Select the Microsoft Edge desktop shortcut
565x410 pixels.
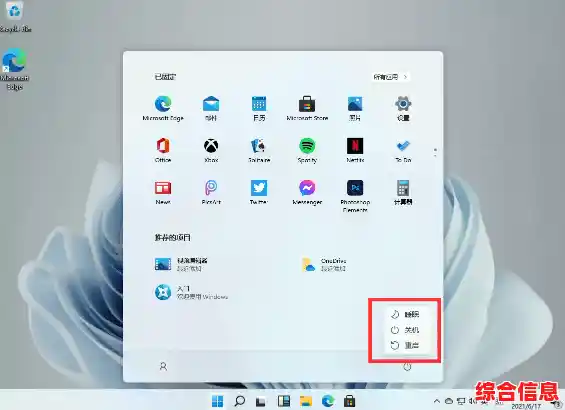click(x=14, y=69)
